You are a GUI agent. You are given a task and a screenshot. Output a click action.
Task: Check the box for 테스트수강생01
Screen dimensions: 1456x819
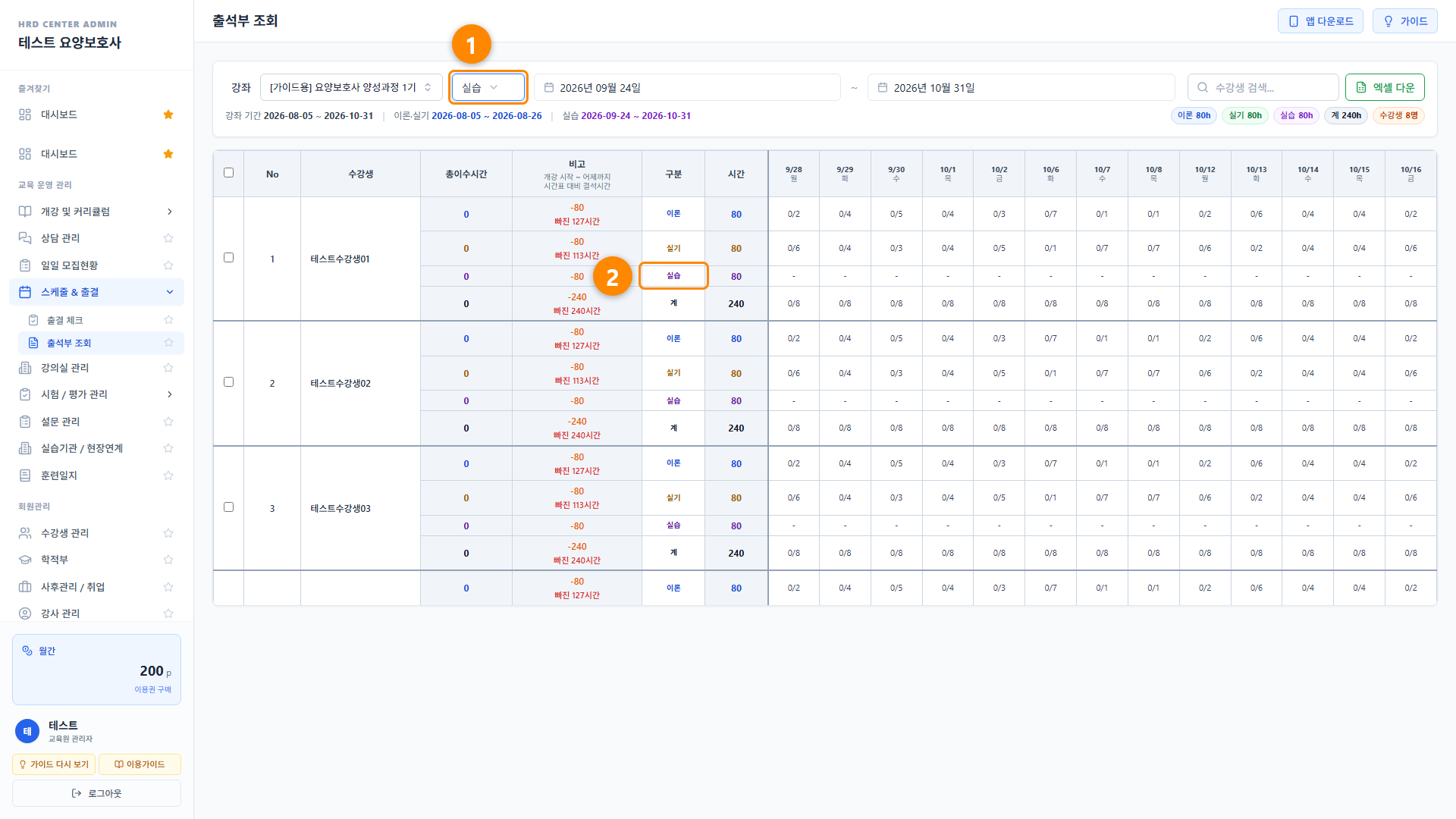[x=228, y=258]
